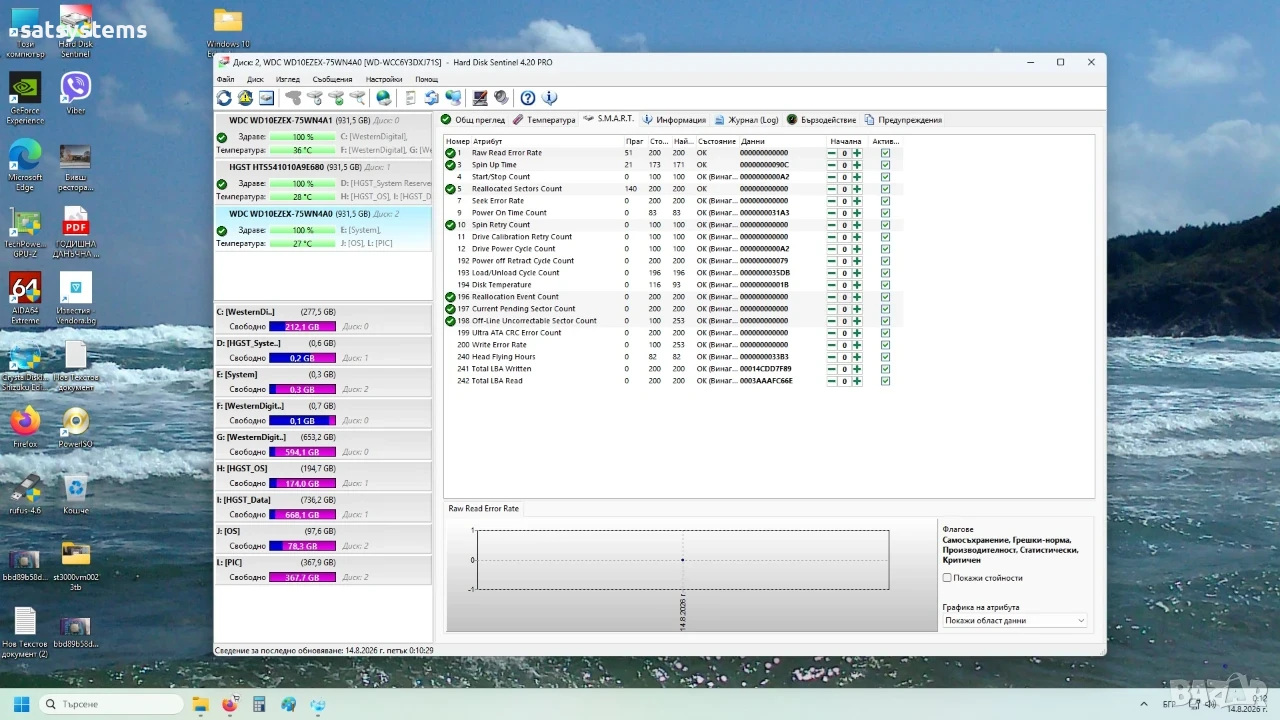
Task: Increase offset for Reallocated Sectors Count
Action: (857, 189)
